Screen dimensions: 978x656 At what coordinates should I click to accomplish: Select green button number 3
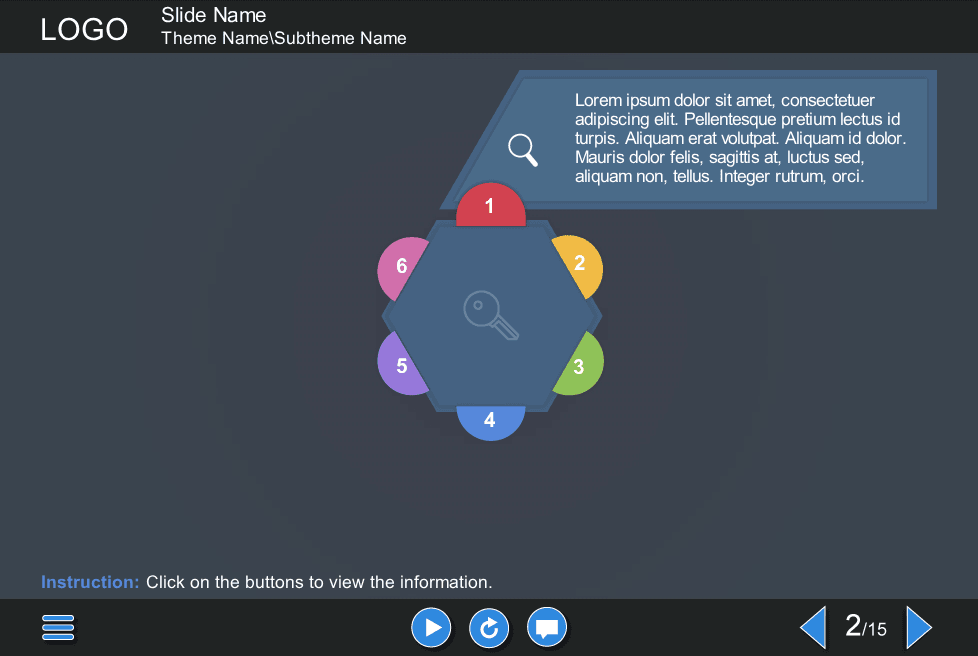(x=581, y=367)
